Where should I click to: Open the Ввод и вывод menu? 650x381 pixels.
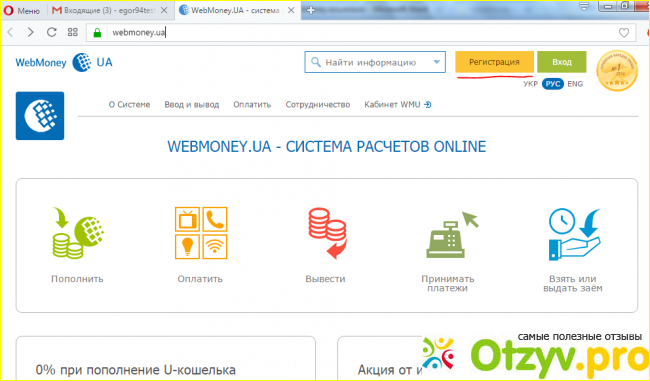(x=192, y=104)
